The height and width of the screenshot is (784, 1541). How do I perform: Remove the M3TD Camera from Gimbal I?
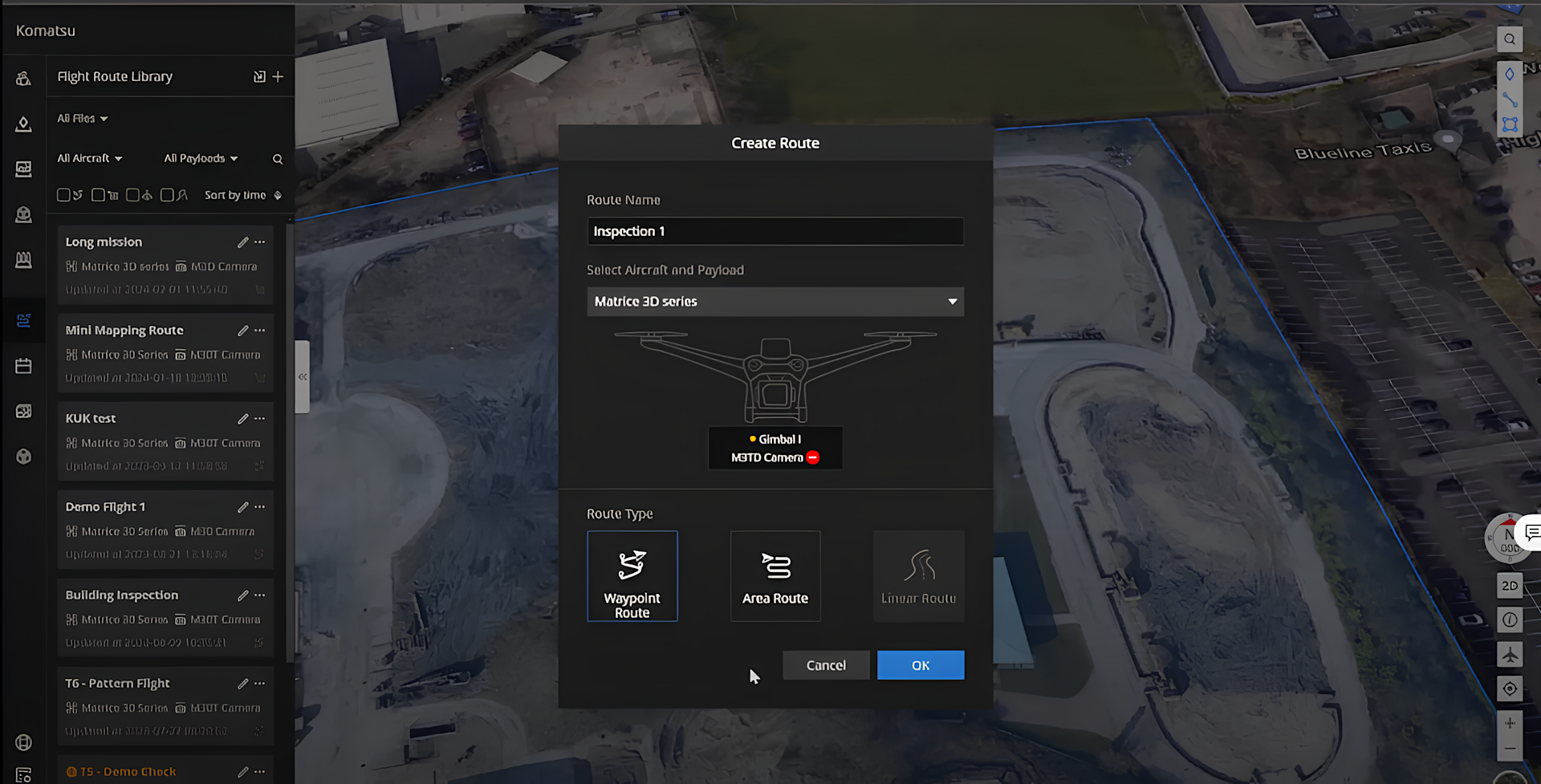point(813,457)
